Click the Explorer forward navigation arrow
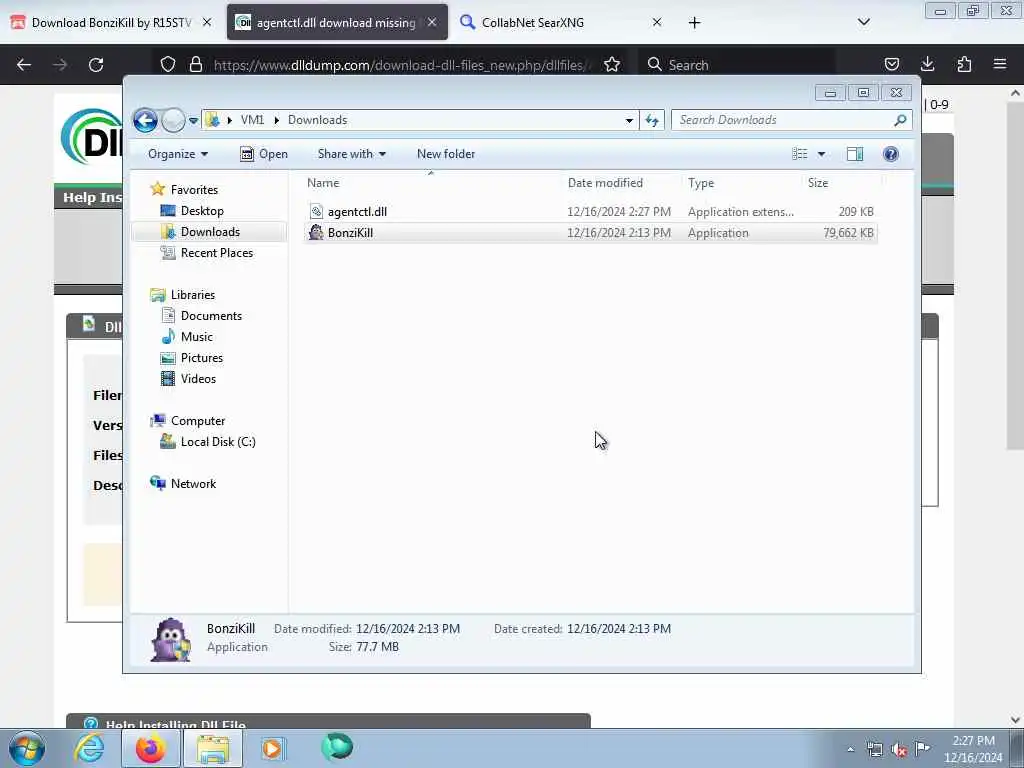This screenshot has width=1024, height=768. [x=173, y=120]
